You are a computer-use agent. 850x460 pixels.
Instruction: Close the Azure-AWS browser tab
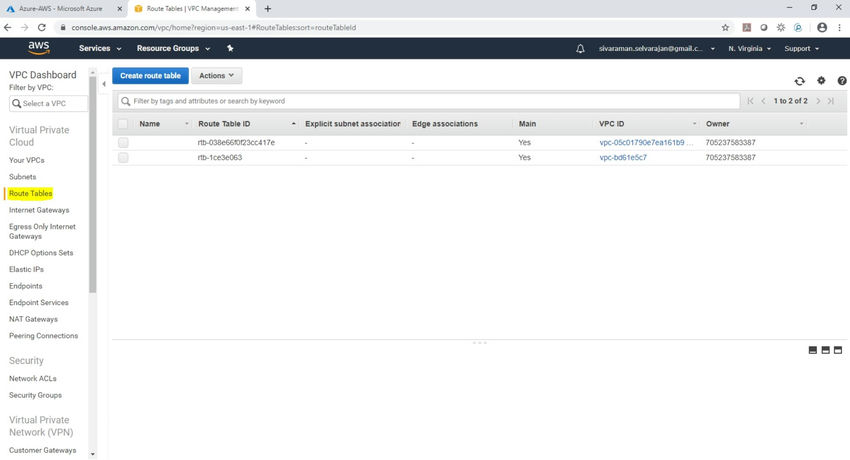tap(120, 9)
